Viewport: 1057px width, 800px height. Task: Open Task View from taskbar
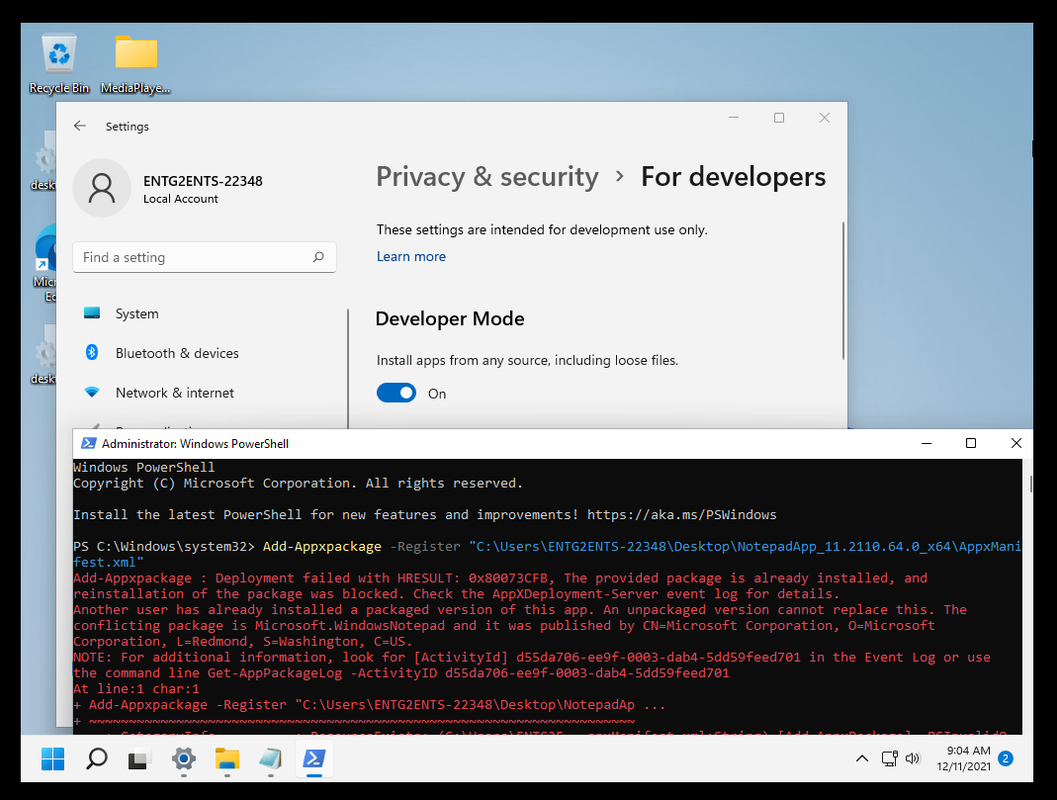(139, 760)
